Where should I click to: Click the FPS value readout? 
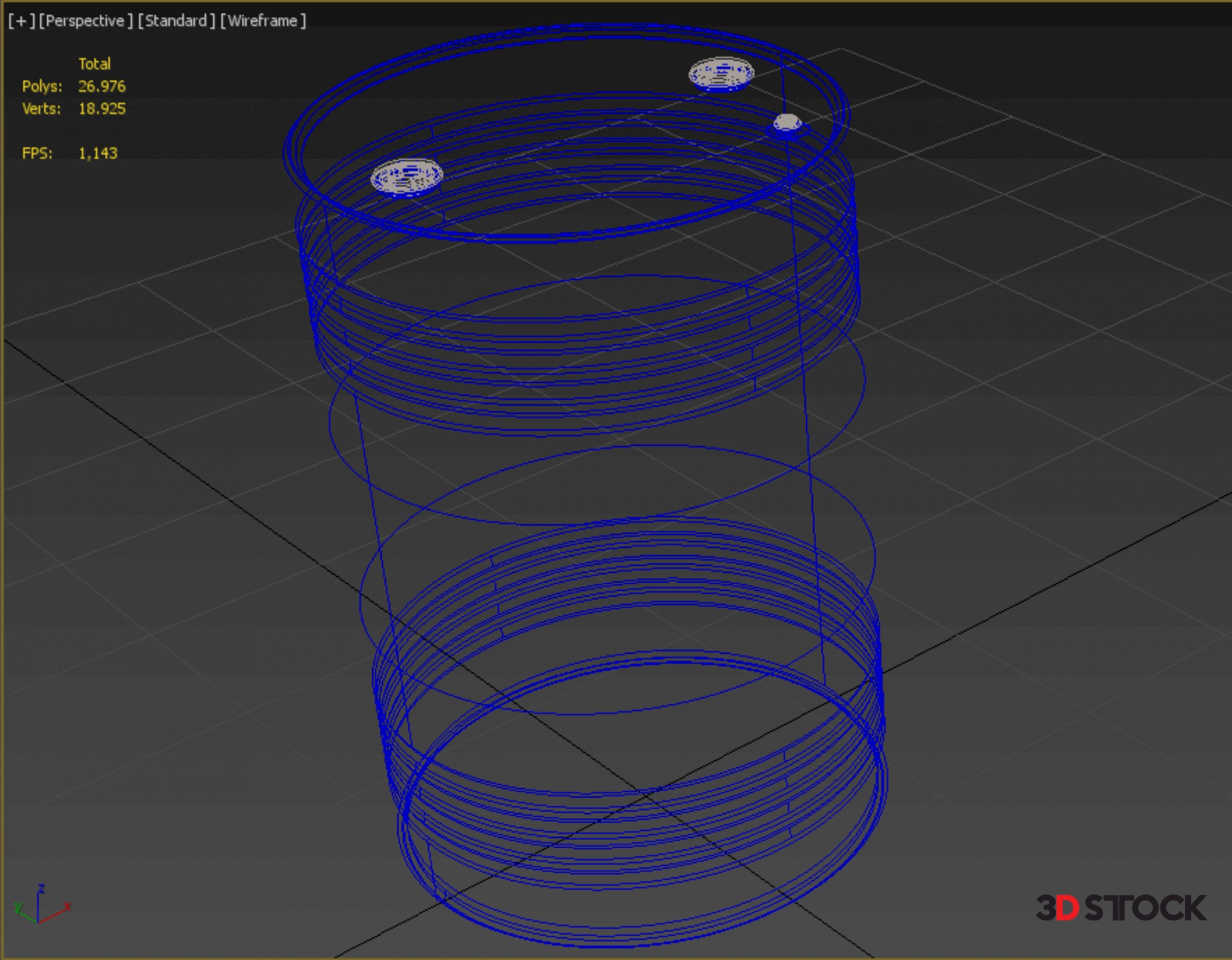[x=98, y=153]
